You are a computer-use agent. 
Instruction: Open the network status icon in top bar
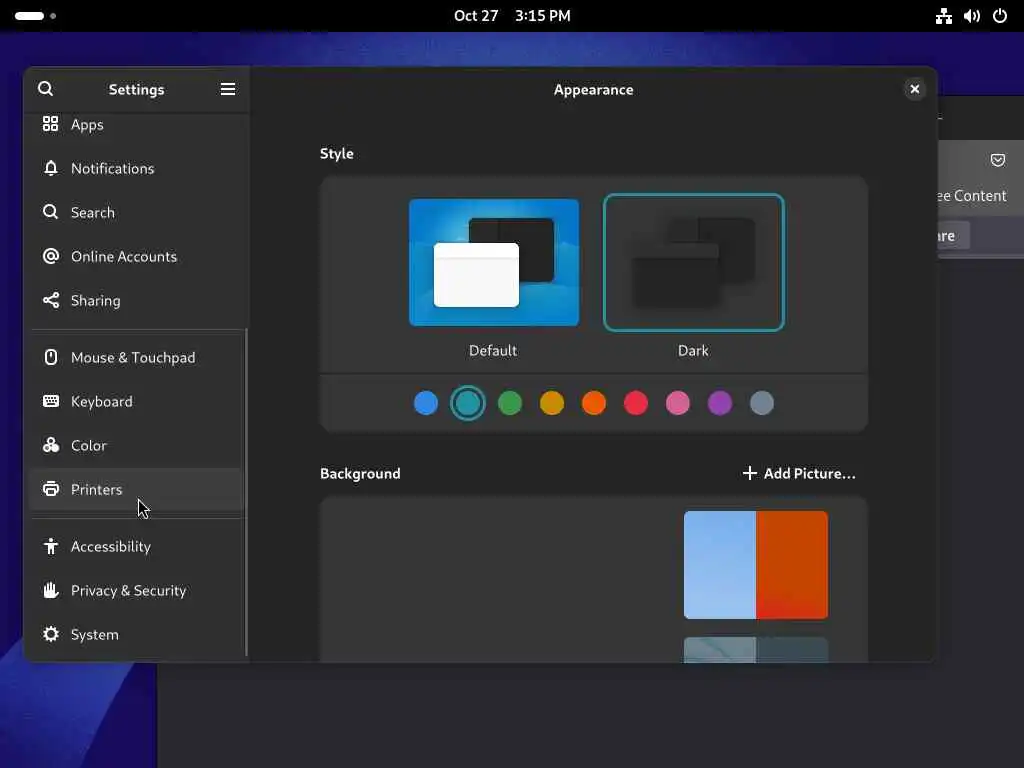944,16
